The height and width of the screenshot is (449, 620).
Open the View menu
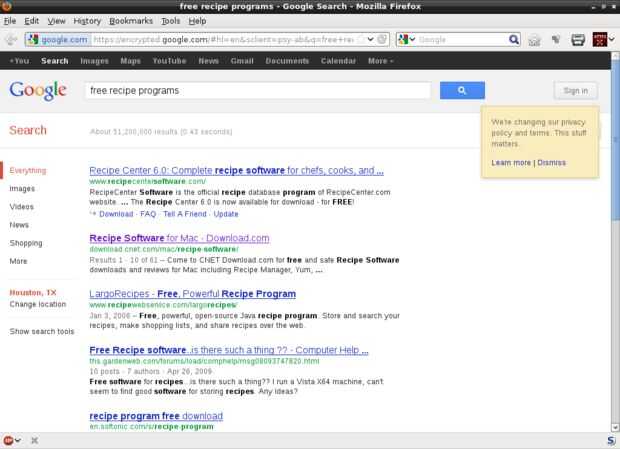pos(56,21)
